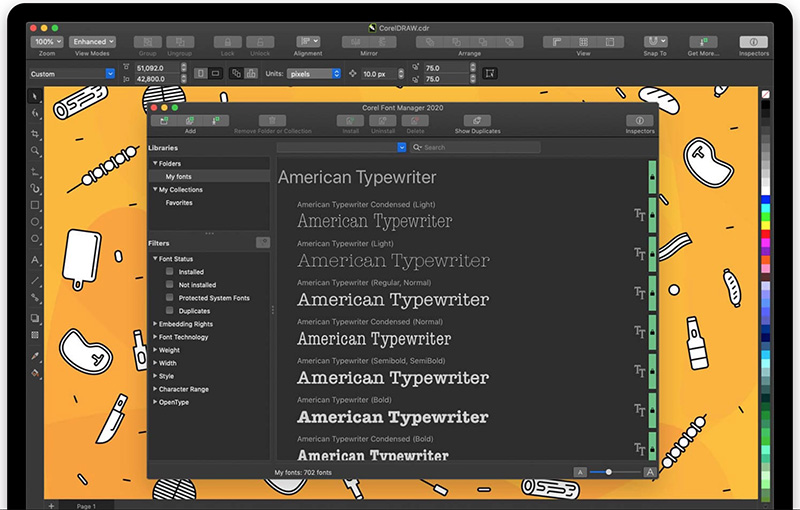Viewport: 800px width, 510px height.
Task: Click the Delete icon in Font Manager
Action: pos(415,121)
